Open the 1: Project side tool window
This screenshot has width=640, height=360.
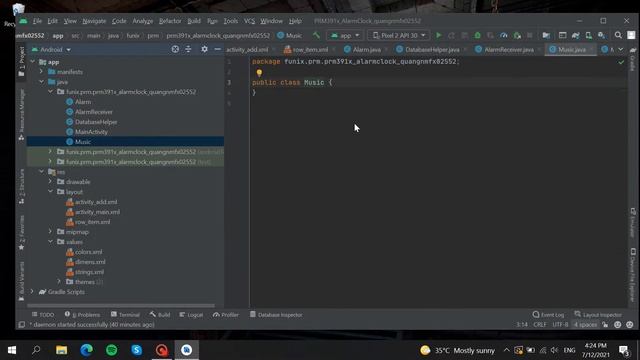coord(22,61)
